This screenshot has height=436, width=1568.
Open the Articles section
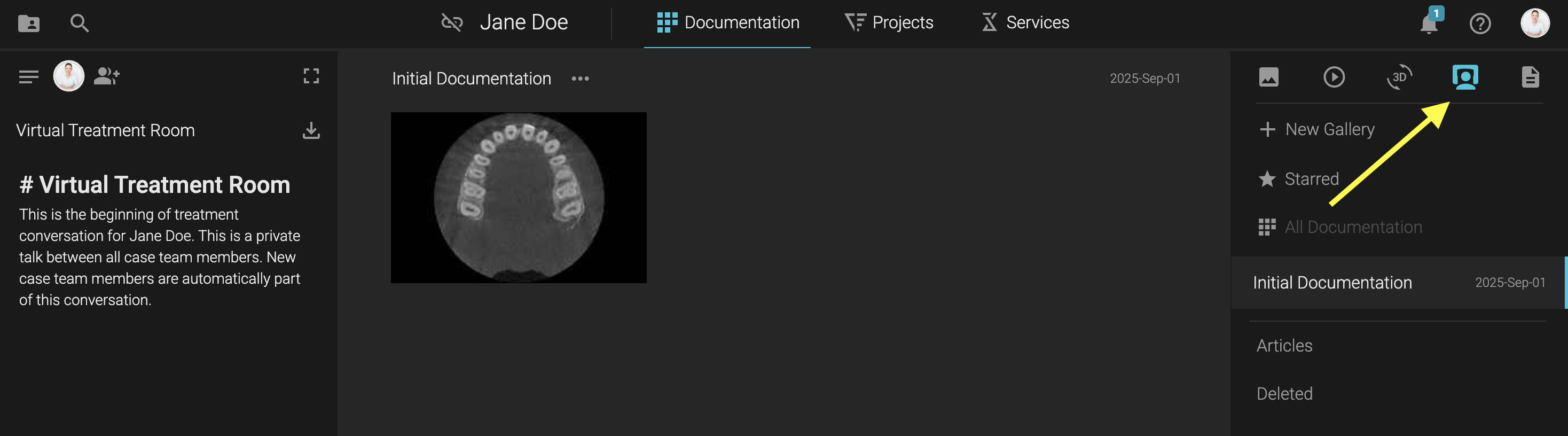pyautogui.click(x=1284, y=346)
